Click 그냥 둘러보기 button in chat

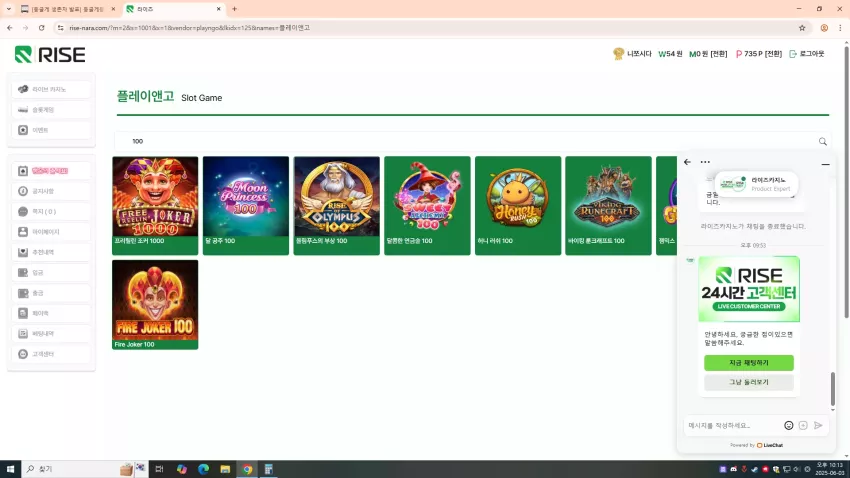point(749,382)
